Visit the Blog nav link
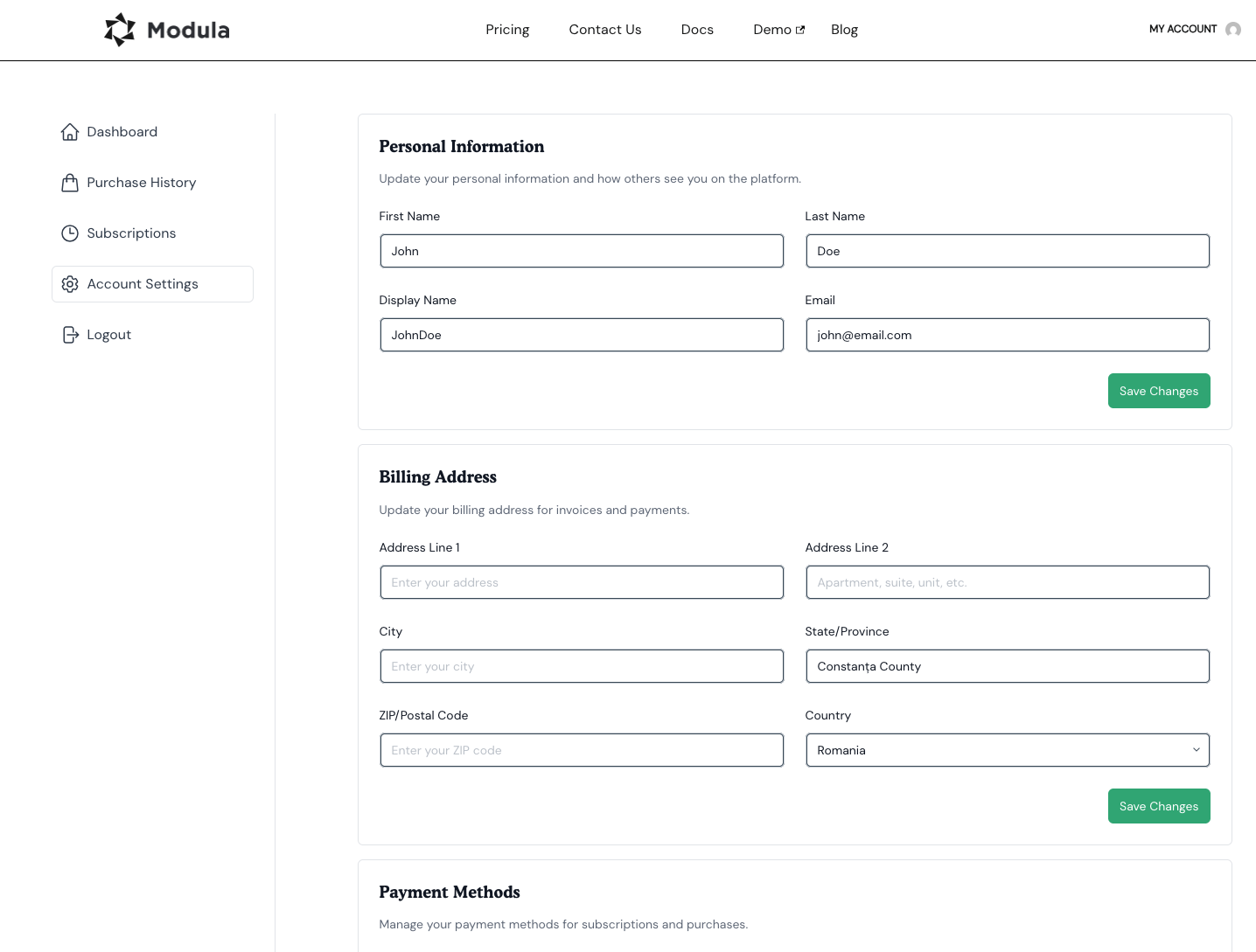The image size is (1256, 952). pos(844,30)
